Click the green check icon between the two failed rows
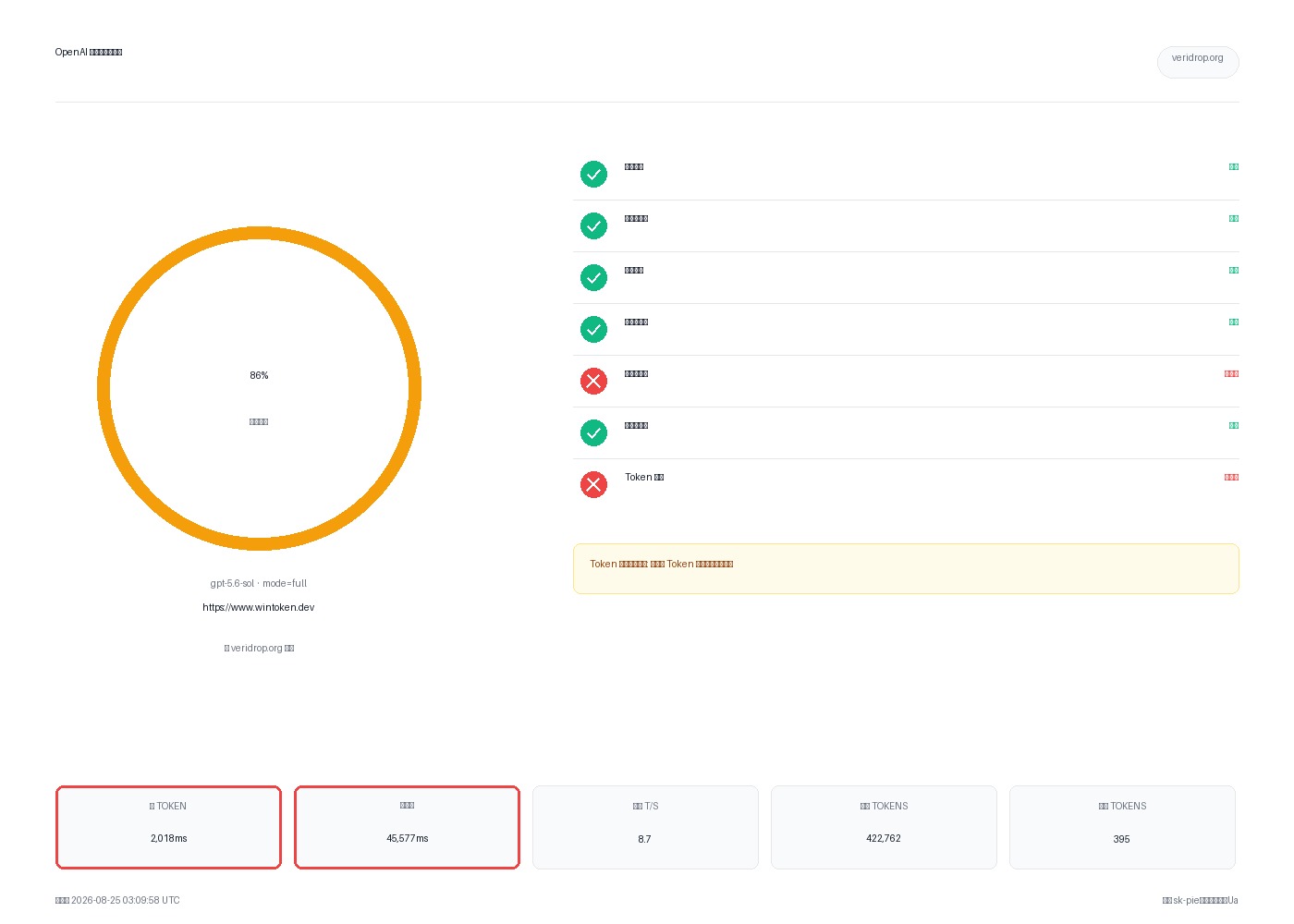The height and width of the screenshot is (924, 1294). (593, 432)
